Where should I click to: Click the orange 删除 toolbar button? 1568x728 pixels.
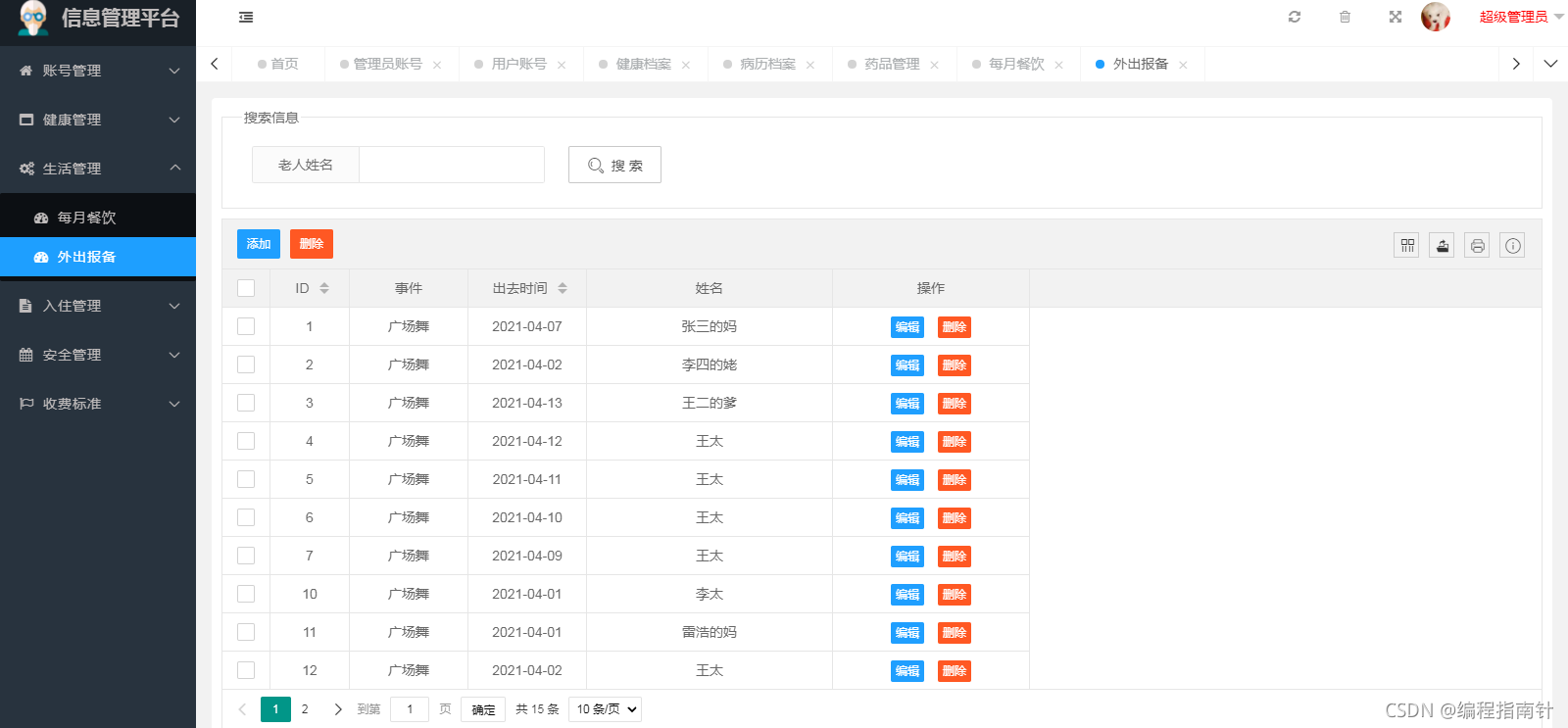click(312, 244)
